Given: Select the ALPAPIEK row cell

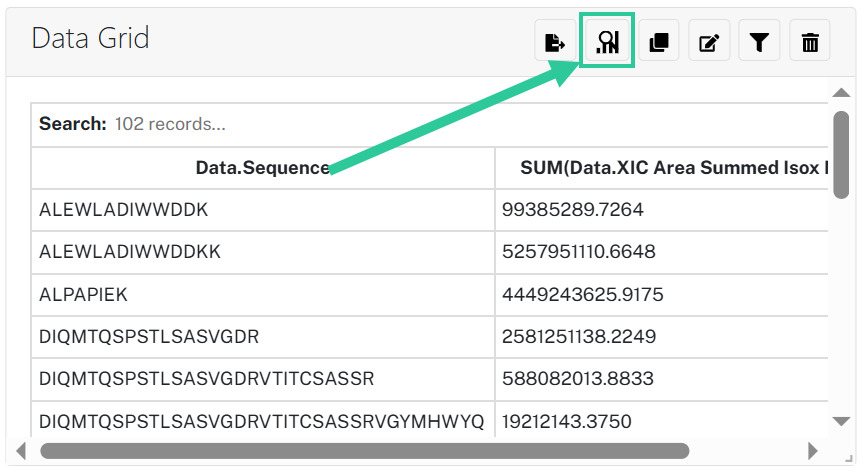Looking at the screenshot, I should pos(263,295).
